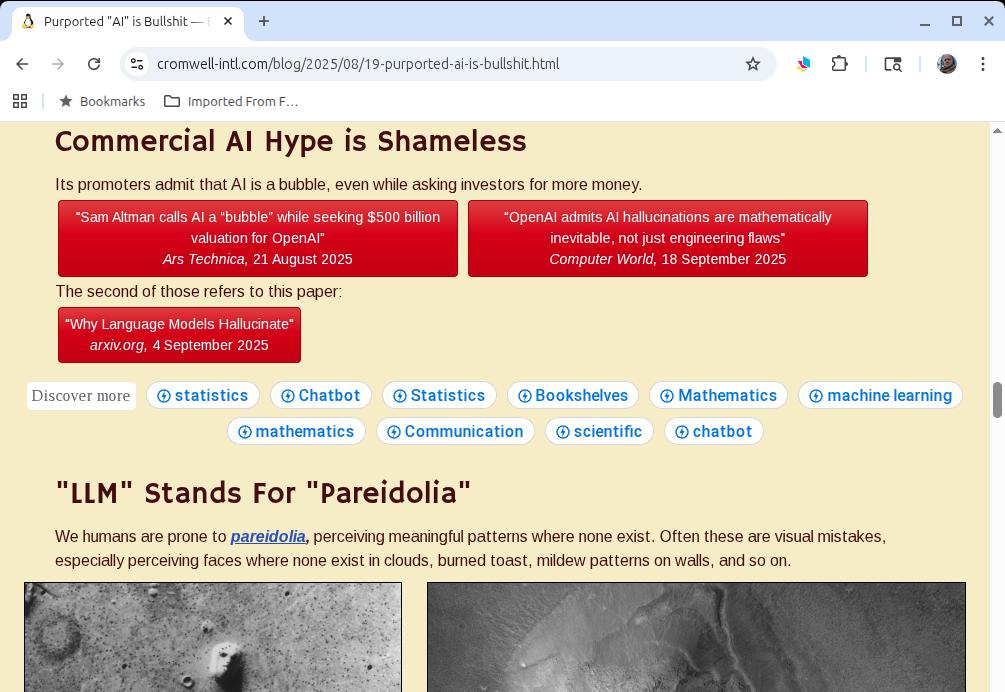This screenshot has height=692, width=1005.
Task: Bookmark this page with the star icon
Action: coord(753,64)
